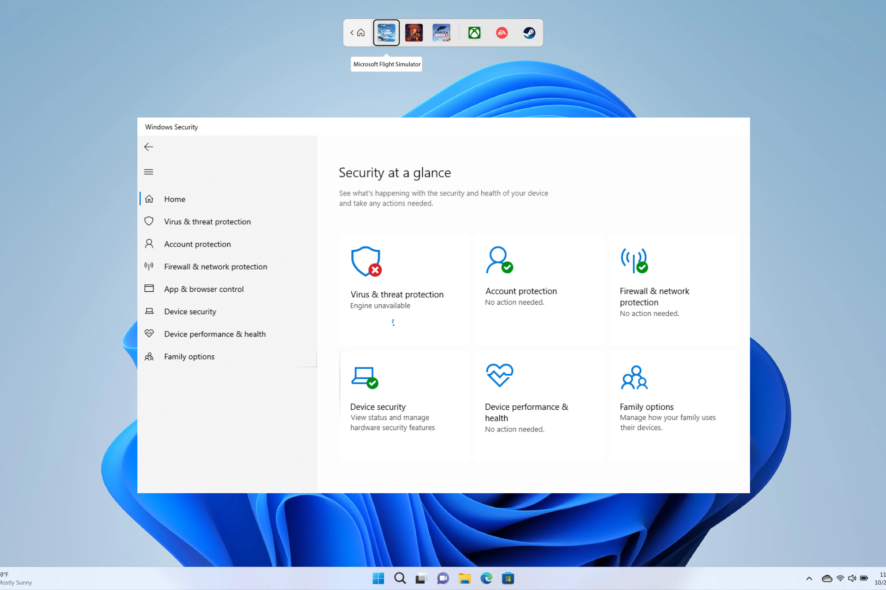Expand the Windows Security navigation menu

148,171
